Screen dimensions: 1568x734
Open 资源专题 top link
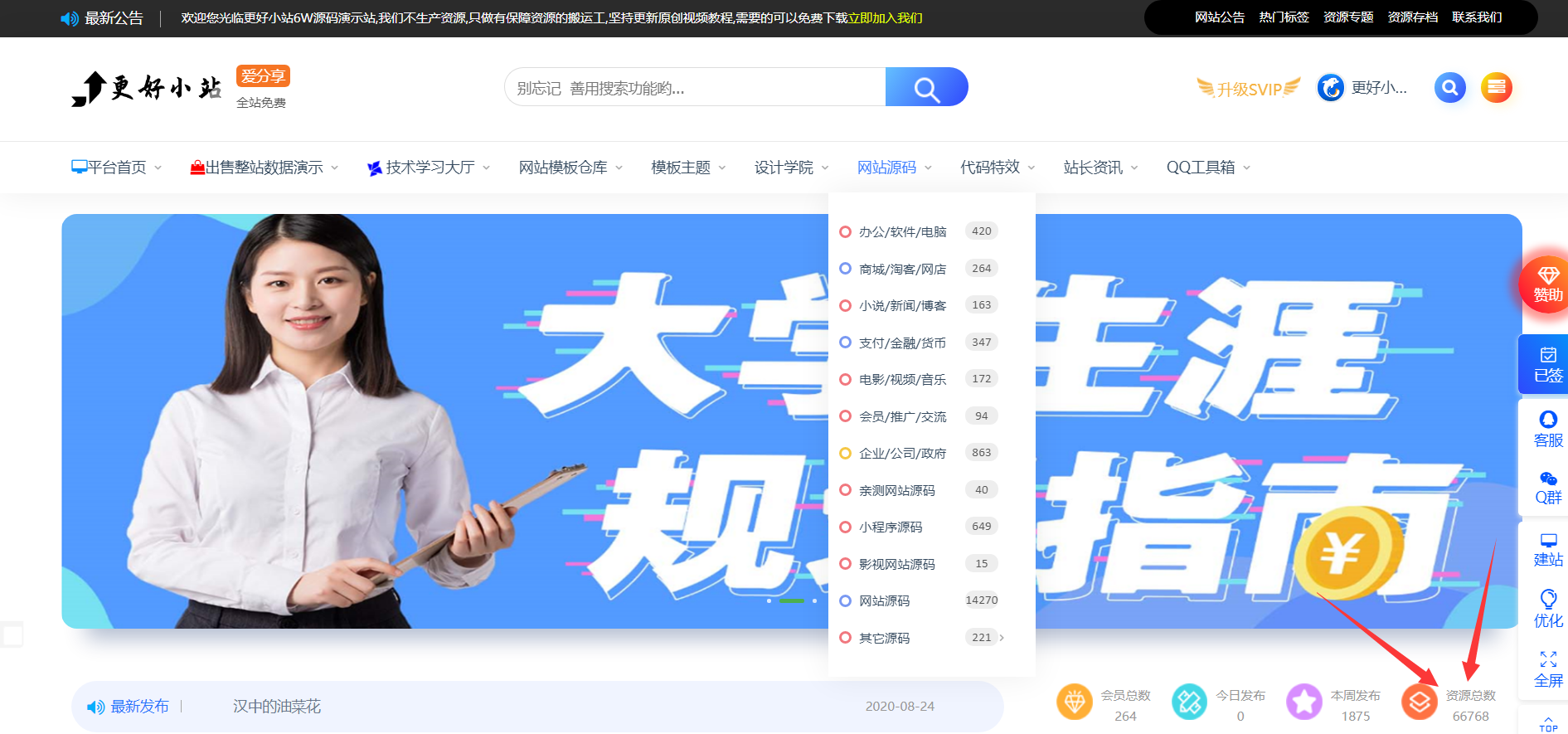[1348, 17]
